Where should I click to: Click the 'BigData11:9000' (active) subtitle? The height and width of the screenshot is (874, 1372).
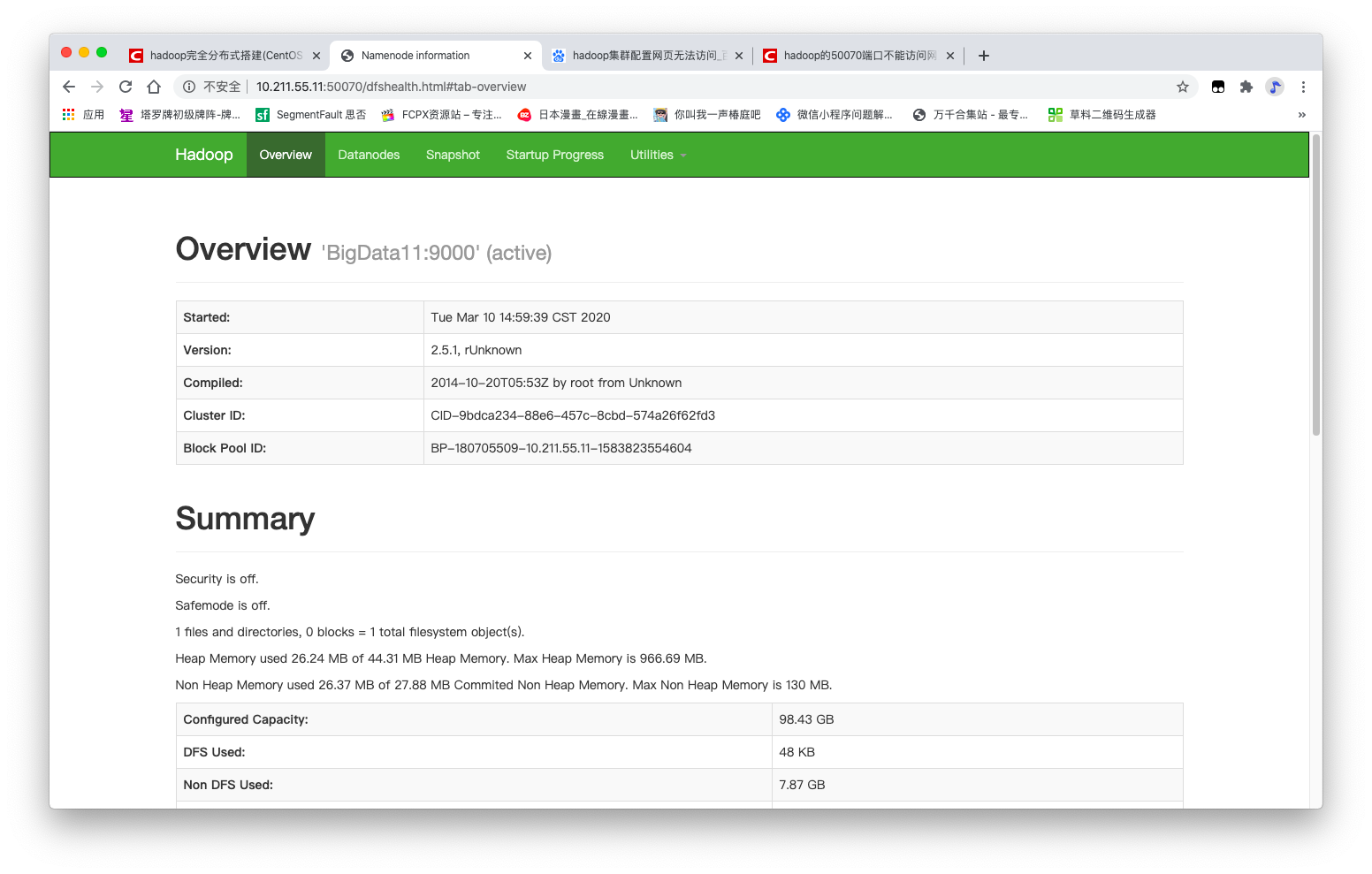(x=437, y=253)
